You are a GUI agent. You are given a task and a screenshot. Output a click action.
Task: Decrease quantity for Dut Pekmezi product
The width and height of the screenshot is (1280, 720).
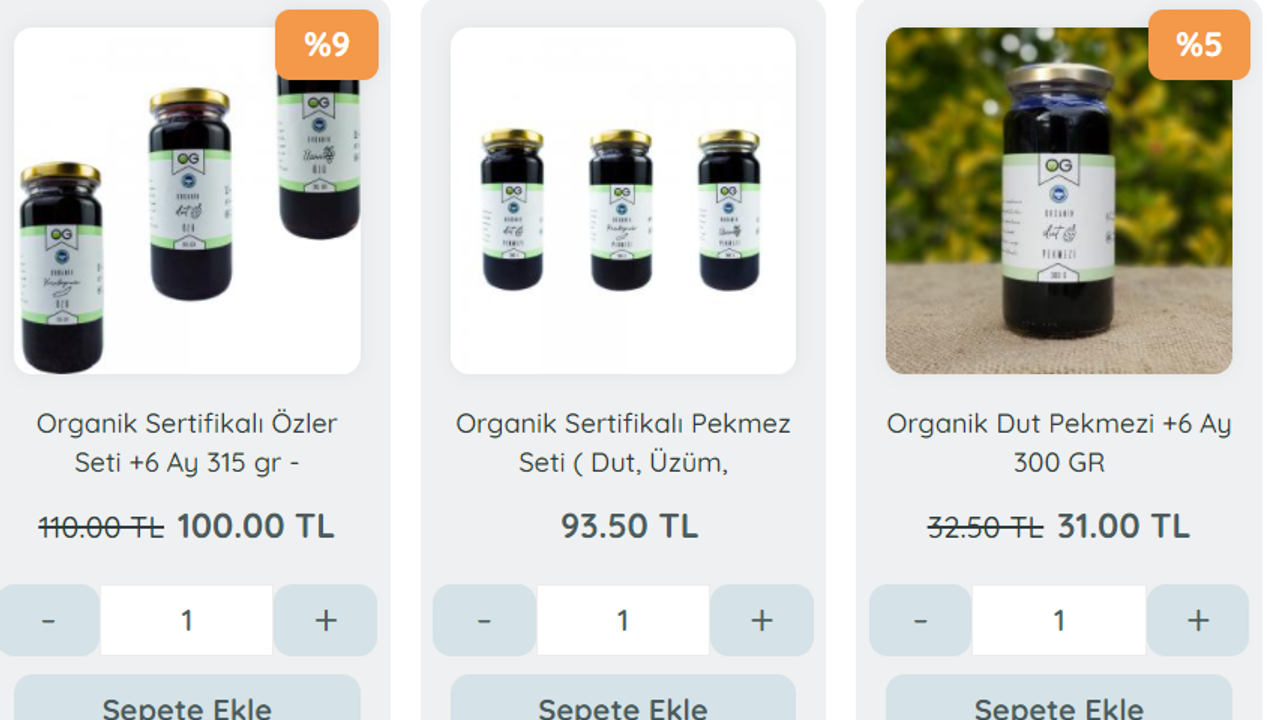coord(920,620)
